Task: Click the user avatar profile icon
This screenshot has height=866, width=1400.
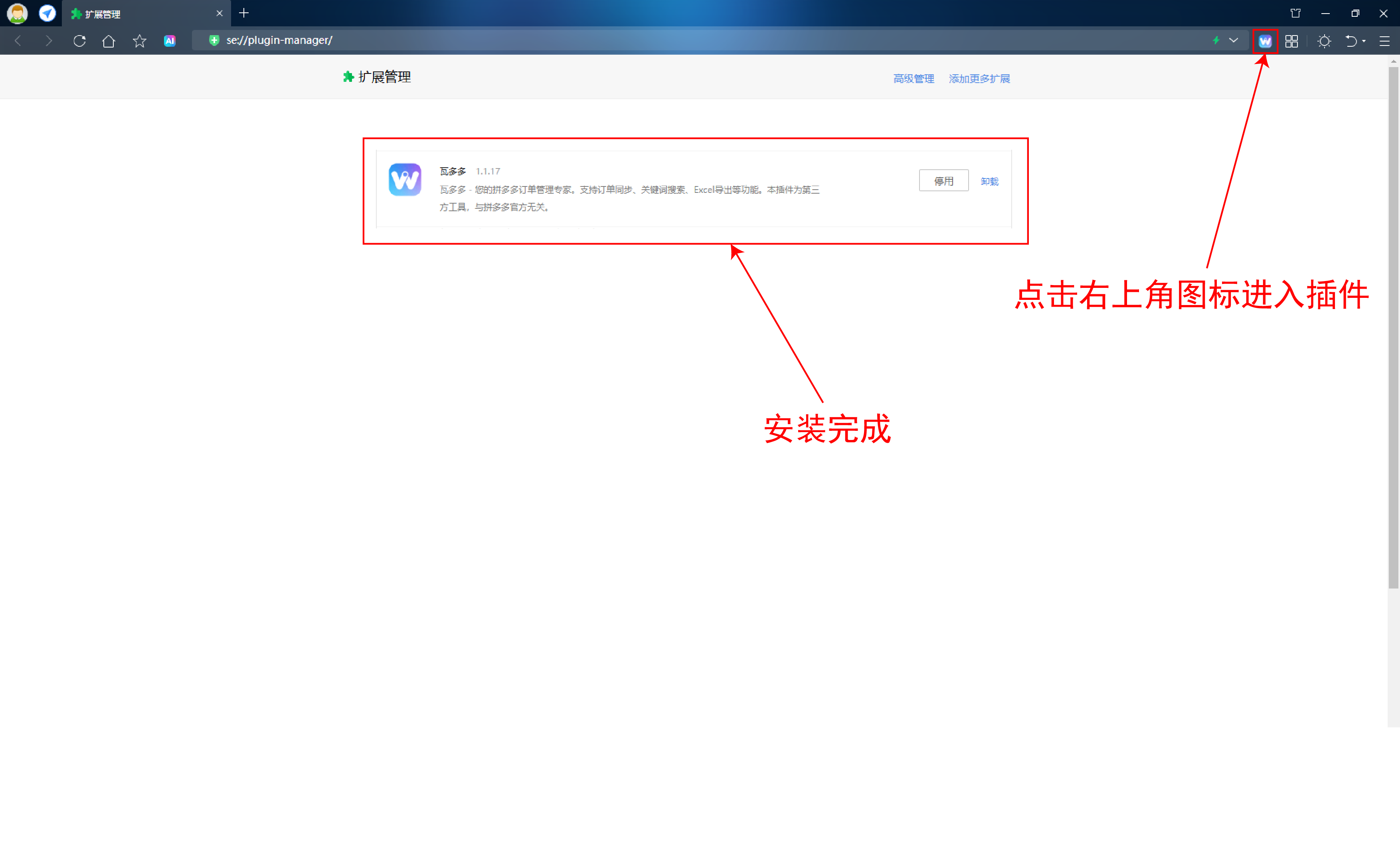Action: pos(17,13)
